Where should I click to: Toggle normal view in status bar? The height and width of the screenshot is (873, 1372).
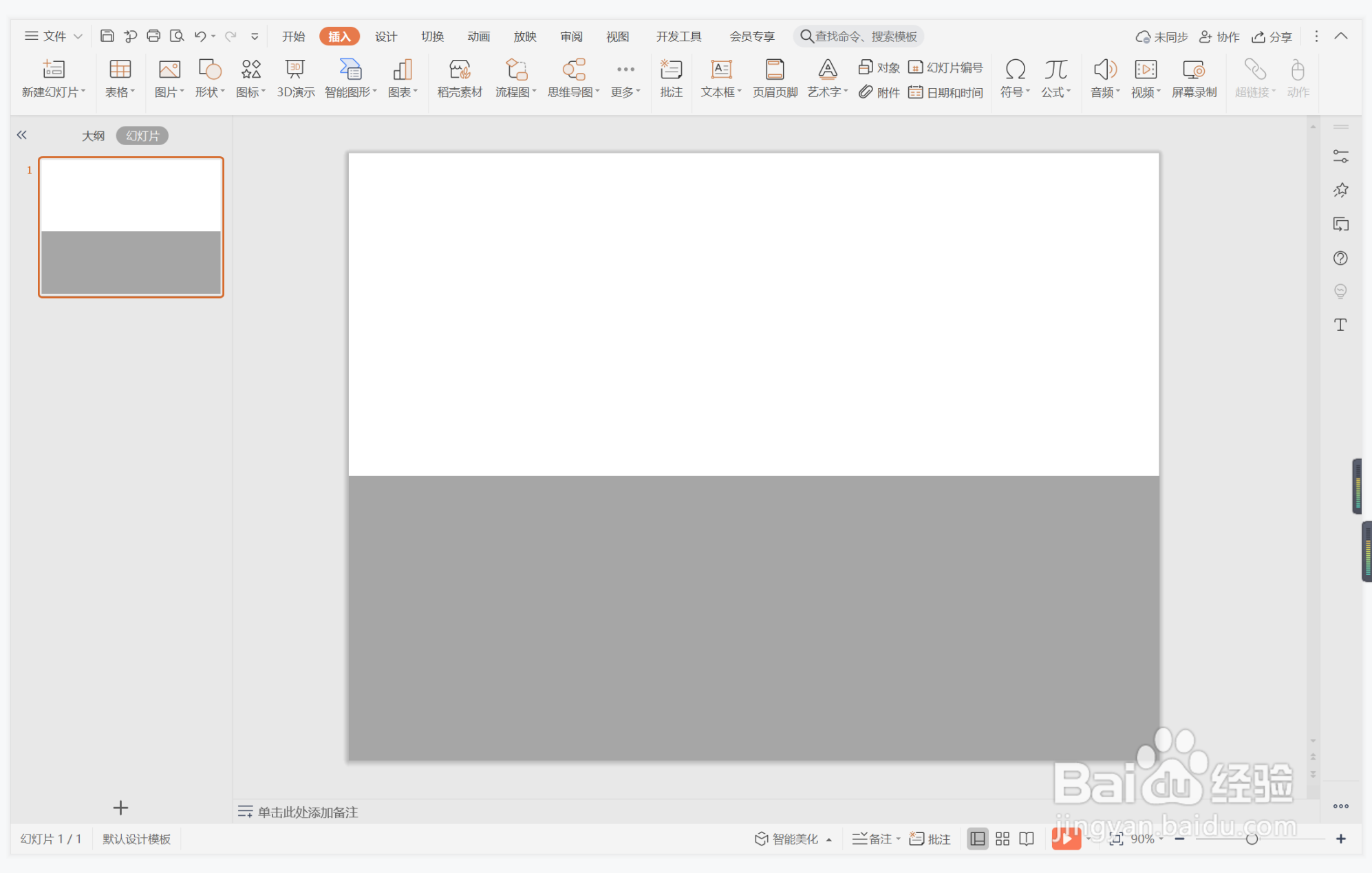point(977,839)
